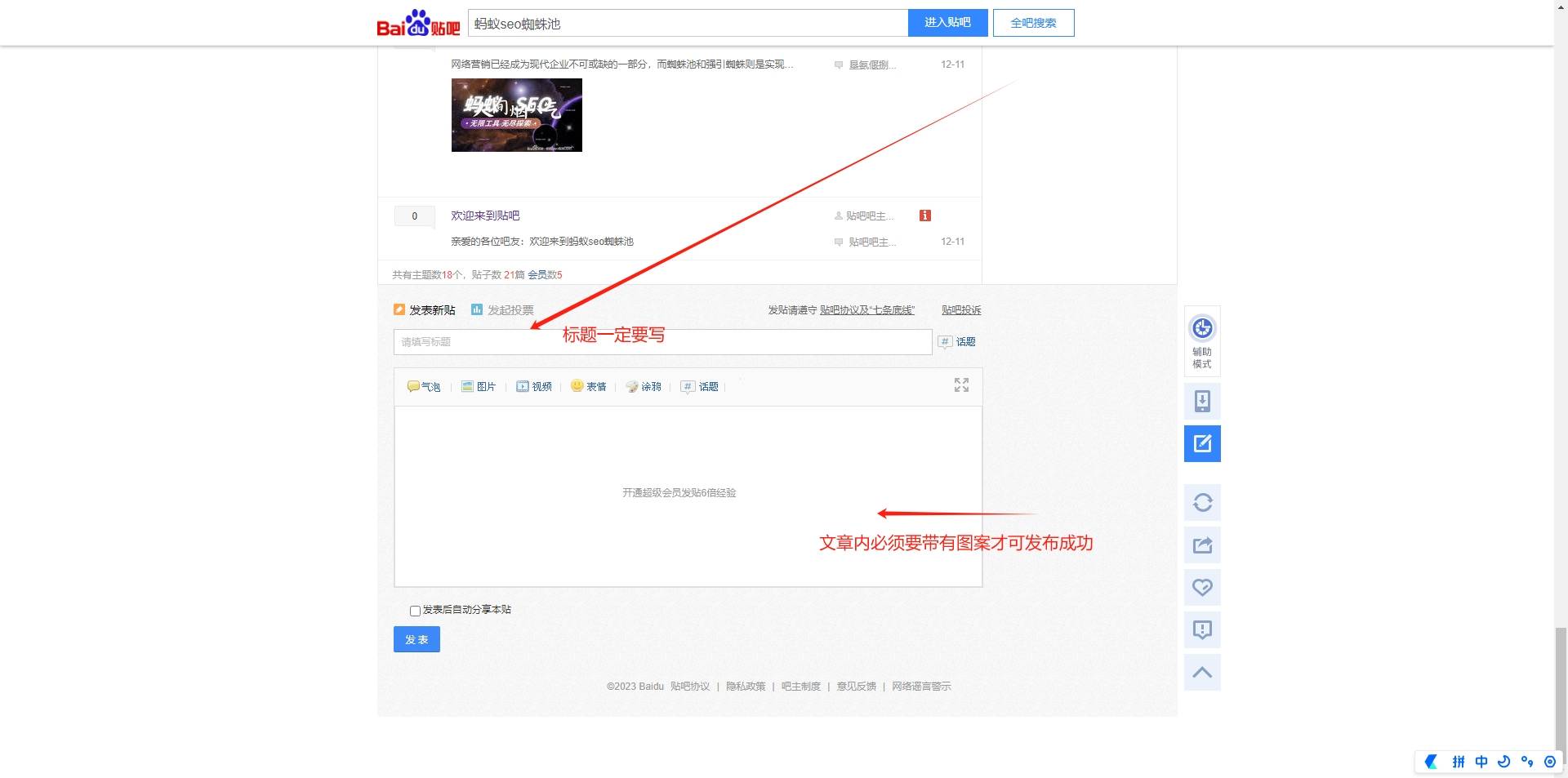The width and height of the screenshot is (1568, 778).
Task: Select the 气泡 bubble tool in editor toolbar
Action: pyautogui.click(x=424, y=387)
